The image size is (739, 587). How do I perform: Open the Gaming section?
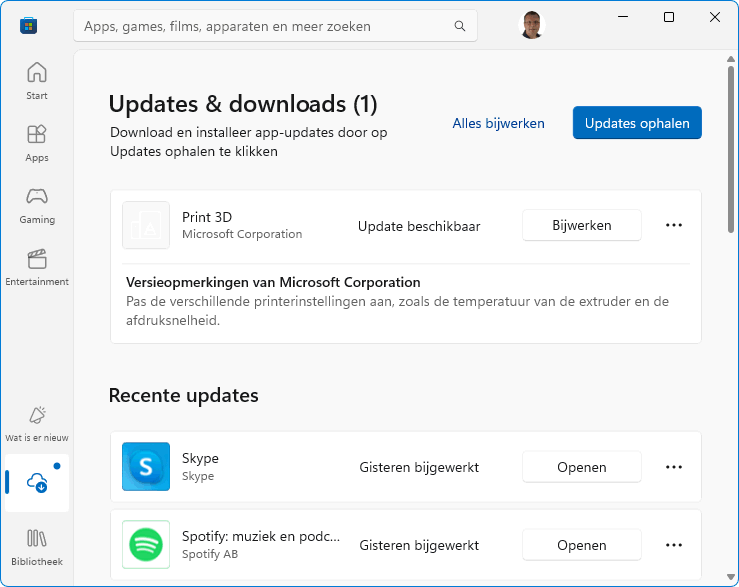coord(37,206)
